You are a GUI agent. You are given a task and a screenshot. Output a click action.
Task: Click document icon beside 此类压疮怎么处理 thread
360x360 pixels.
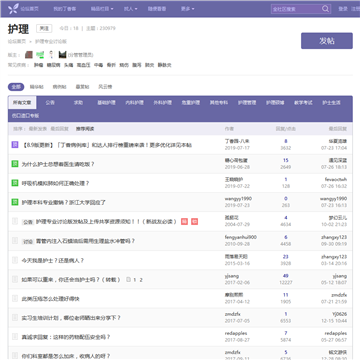(x=15, y=298)
